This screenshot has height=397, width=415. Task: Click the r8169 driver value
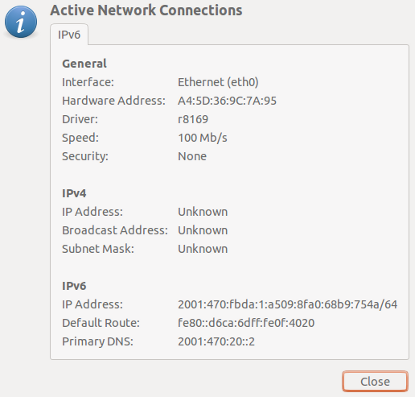(x=193, y=119)
